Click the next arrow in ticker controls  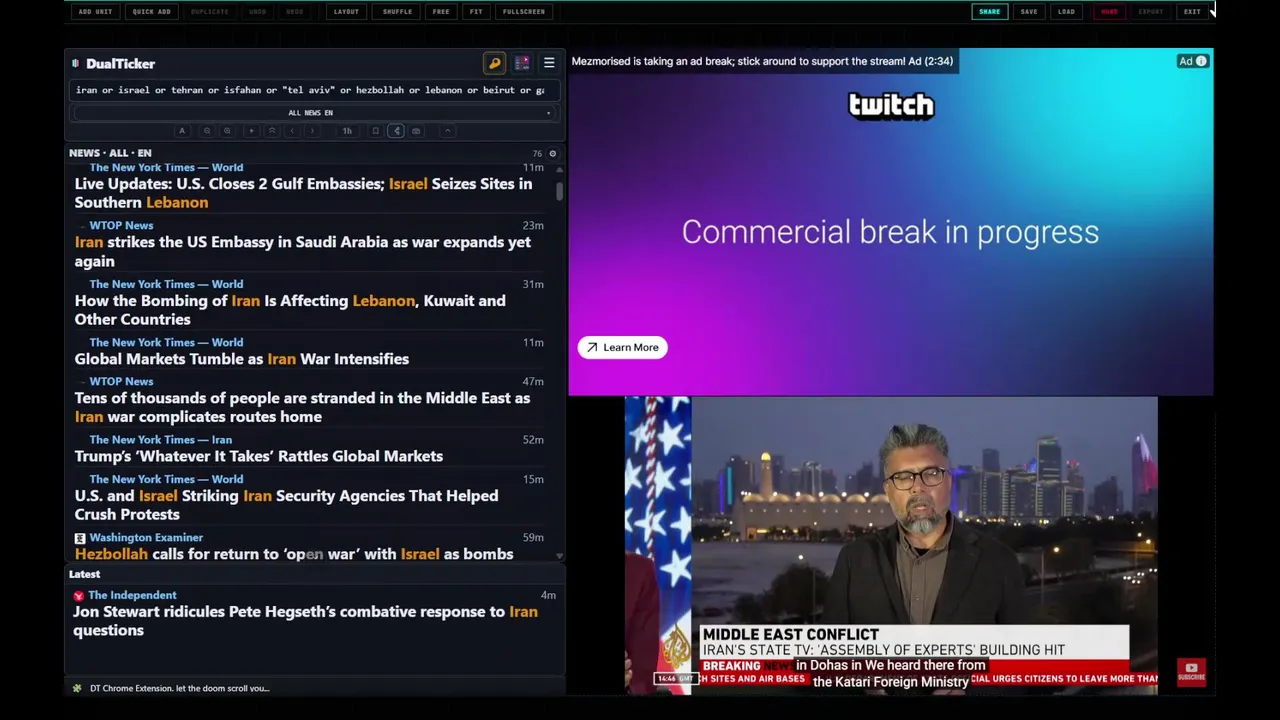[x=312, y=131]
